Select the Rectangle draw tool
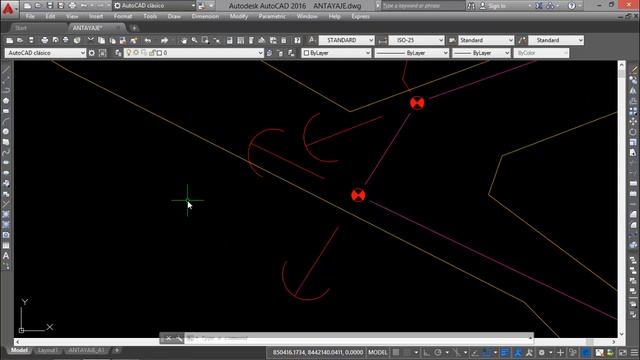This screenshot has width=640, height=360. click(x=6, y=111)
